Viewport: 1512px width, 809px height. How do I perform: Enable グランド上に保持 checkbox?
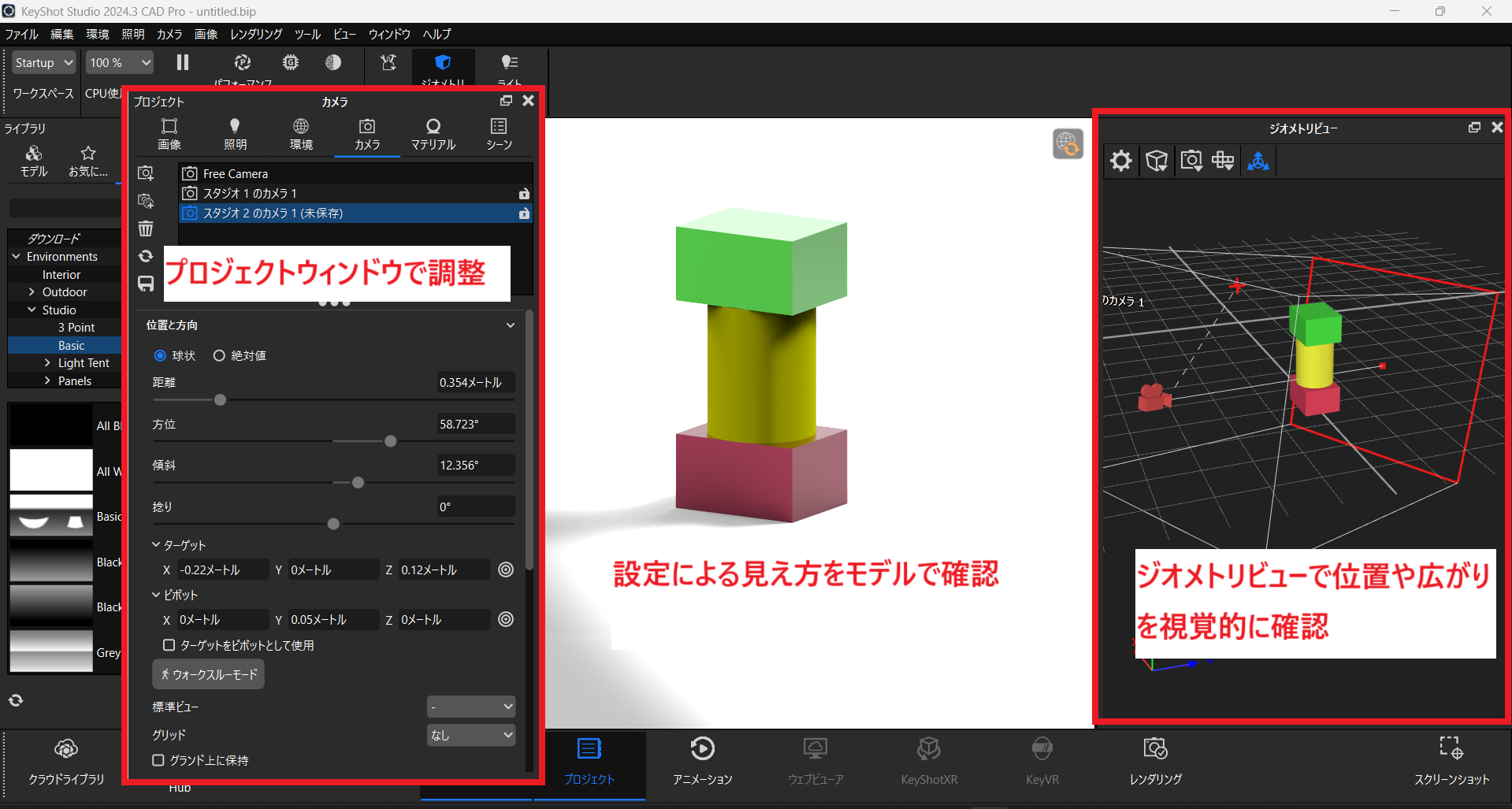click(158, 760)
